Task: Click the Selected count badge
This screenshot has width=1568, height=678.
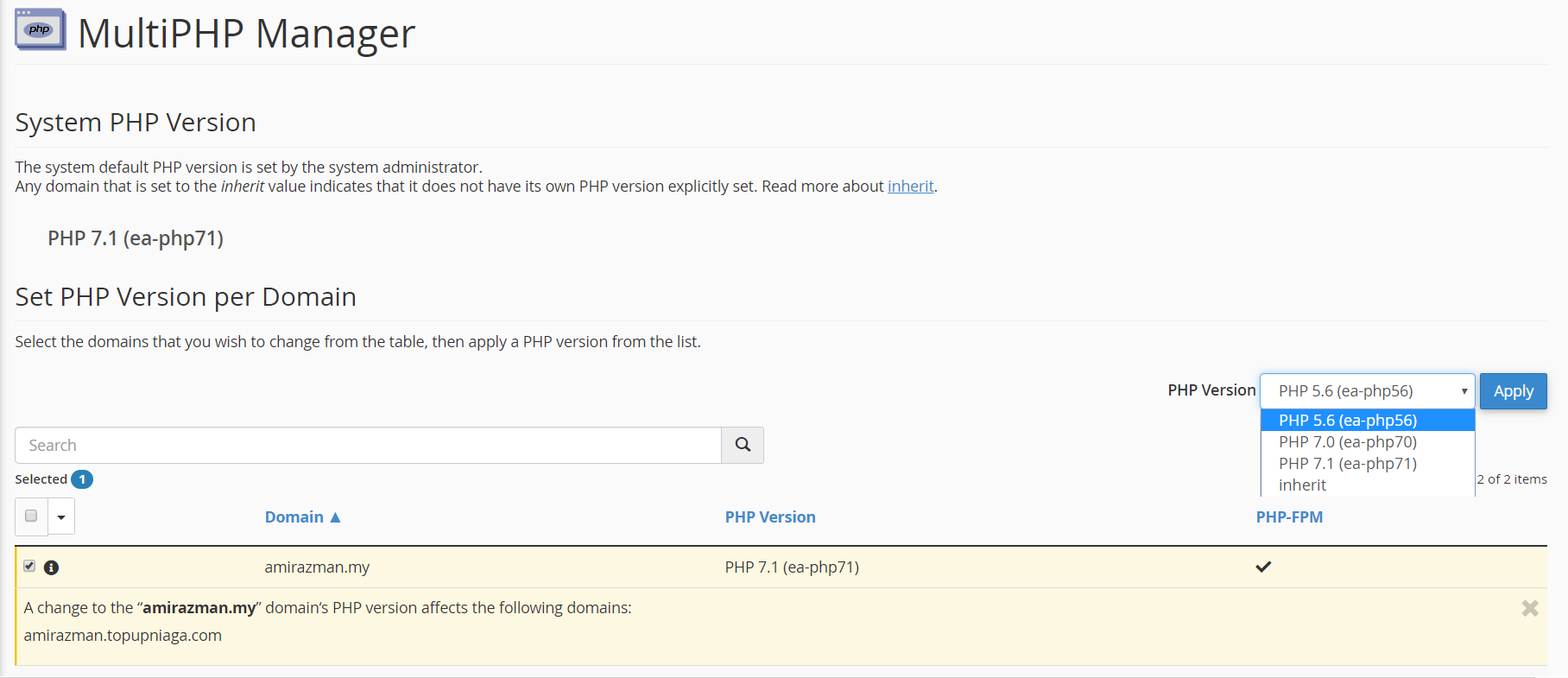Action: click(82, 479)
